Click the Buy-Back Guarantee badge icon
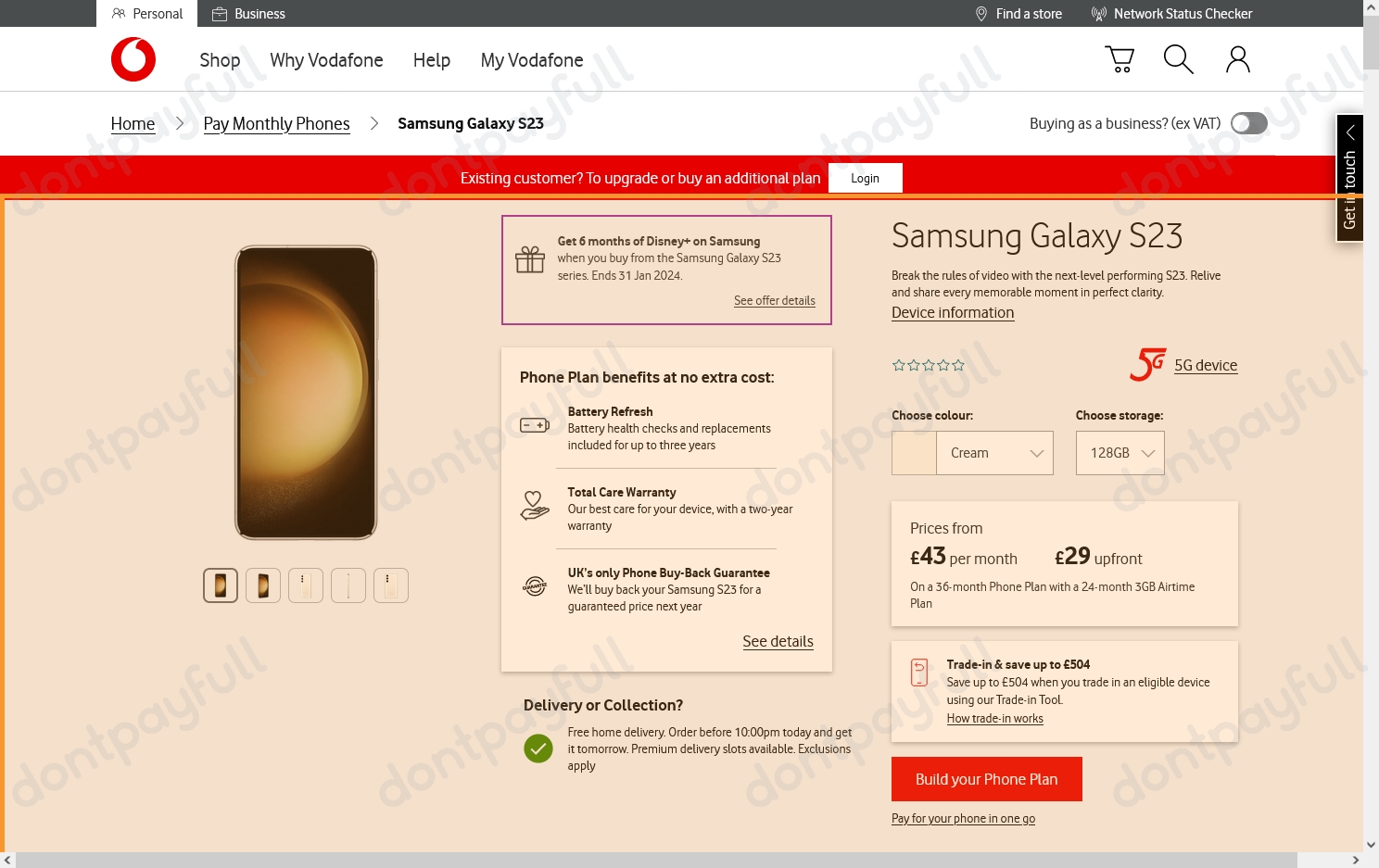1379x868 pixels. 535,586
